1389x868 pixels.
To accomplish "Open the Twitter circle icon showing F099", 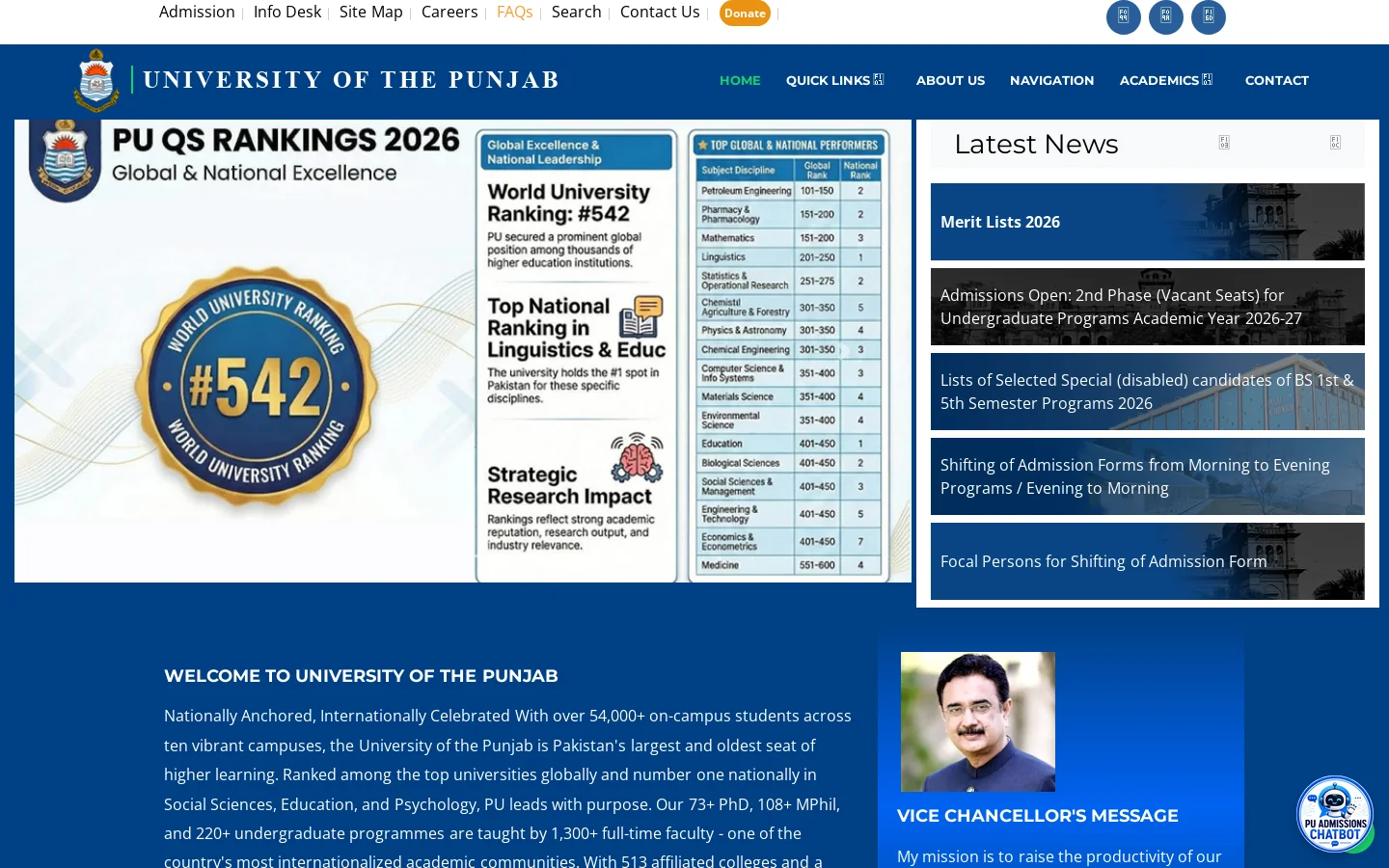I will [x=1124, y=16].
